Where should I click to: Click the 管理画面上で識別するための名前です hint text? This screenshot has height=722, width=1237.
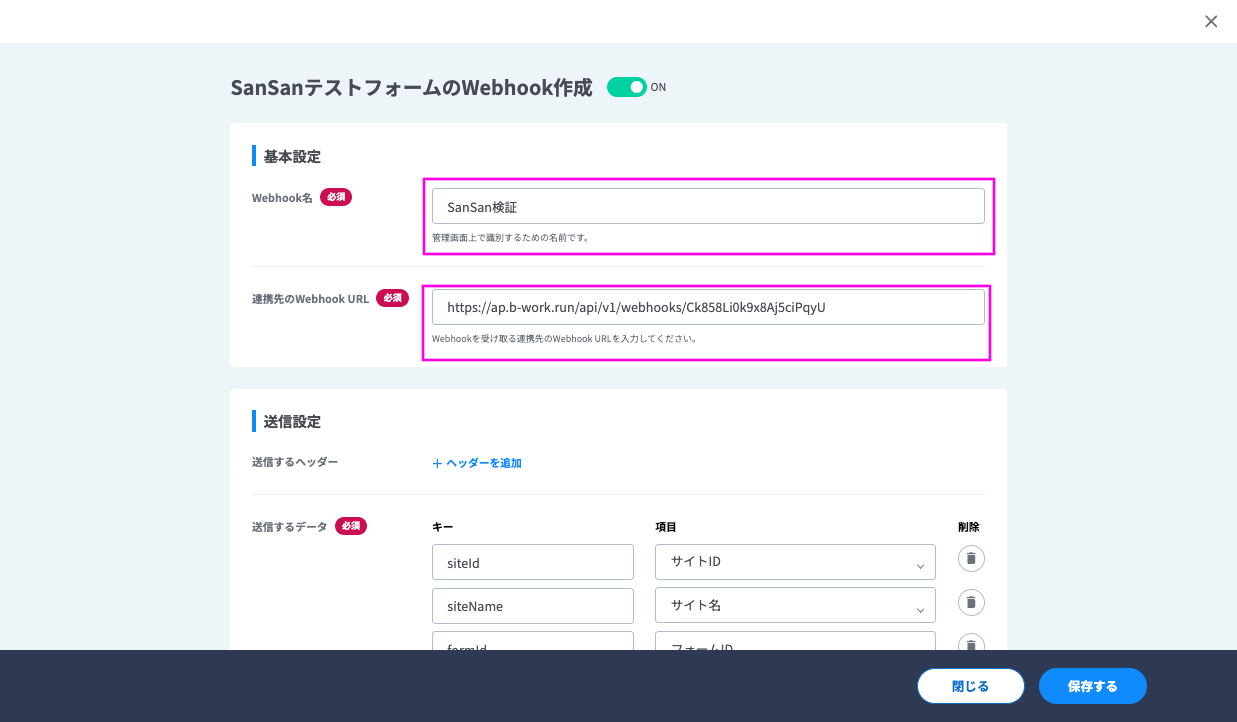pos(510,238)
